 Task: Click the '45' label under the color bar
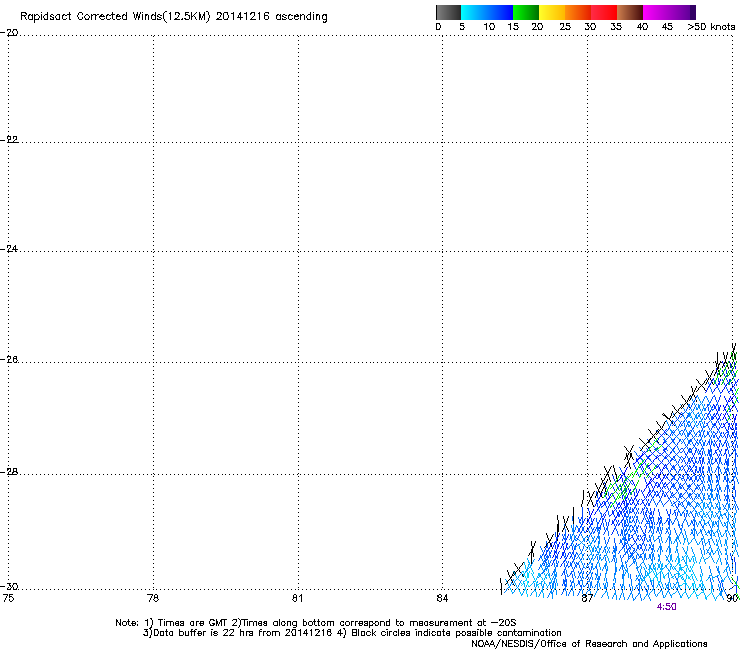[667, 27]
